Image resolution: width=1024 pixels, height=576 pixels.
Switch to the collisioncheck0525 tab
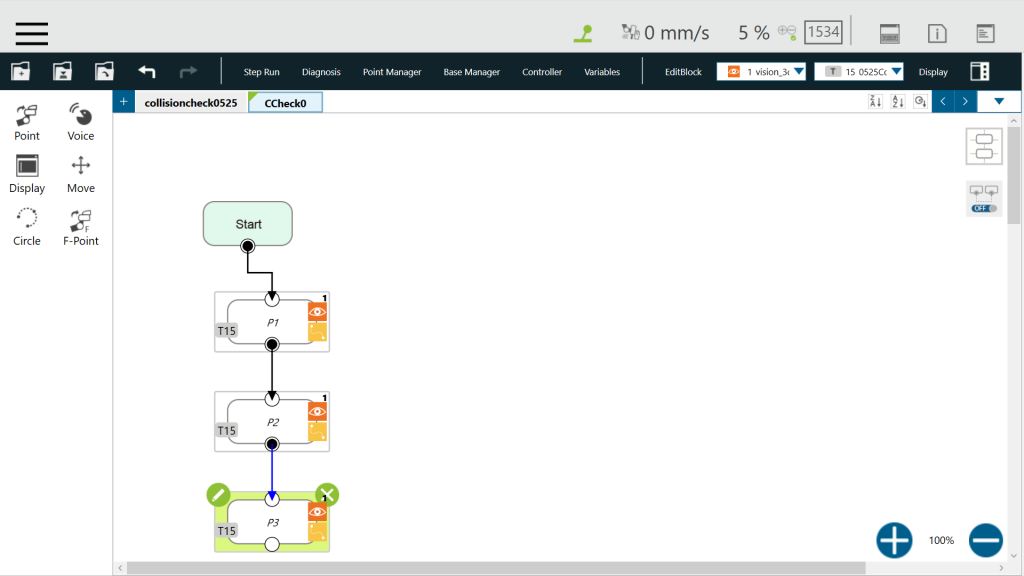click(190, 102)
